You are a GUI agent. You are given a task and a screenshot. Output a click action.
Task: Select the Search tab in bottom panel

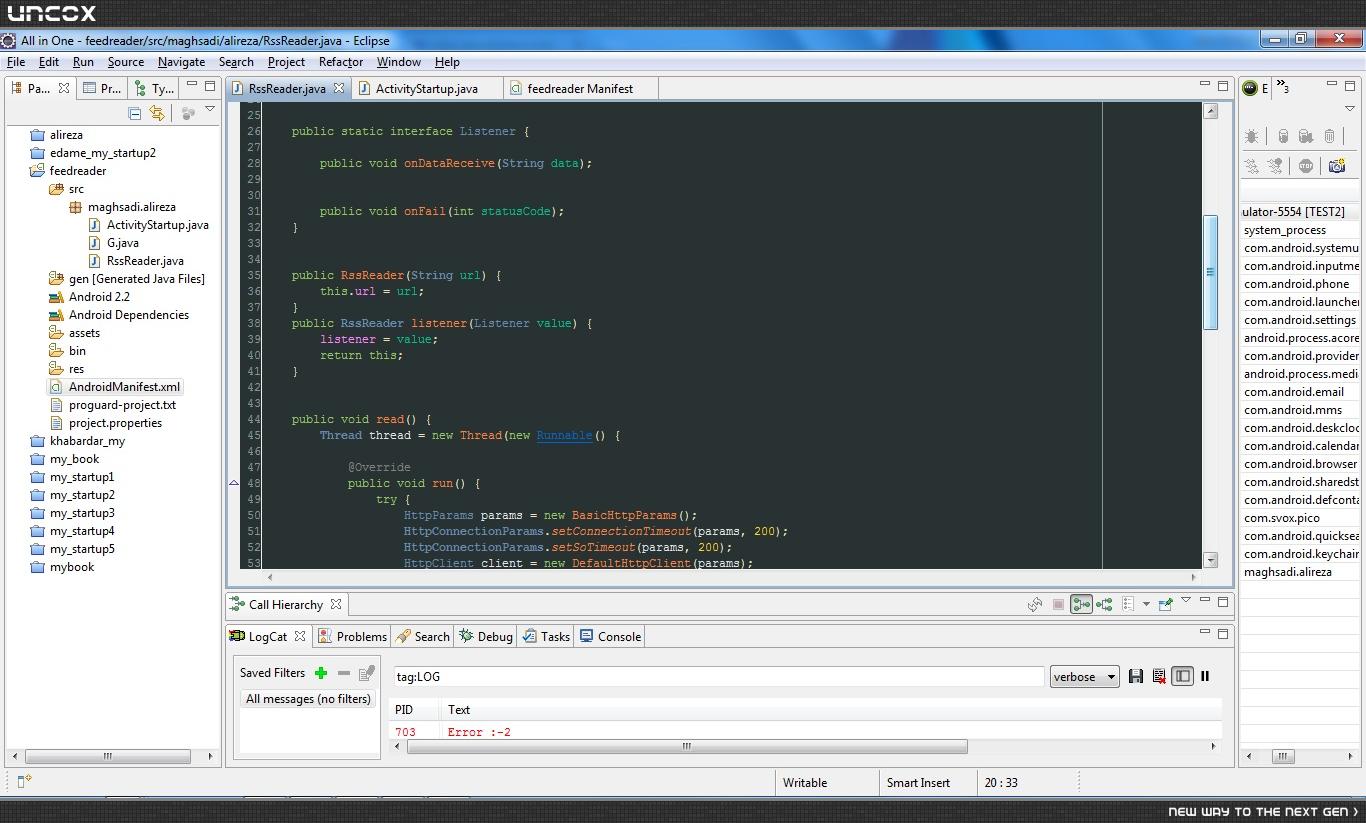pyautogui.click(x=422, y=636)
